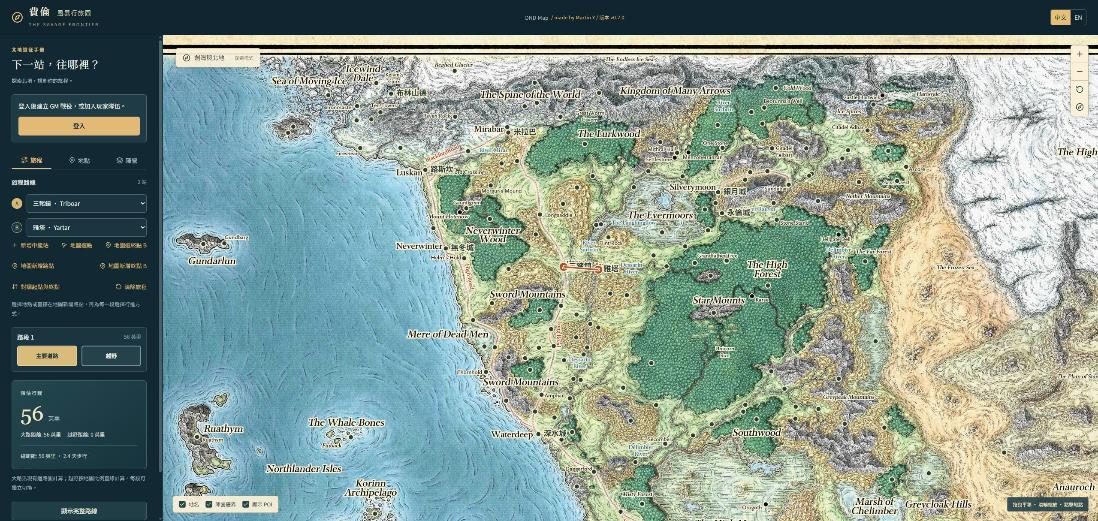This screenshot has height=521, width=1098.
Task: Click the Star Mounts label on the map
Action: [x=718, y=300]
